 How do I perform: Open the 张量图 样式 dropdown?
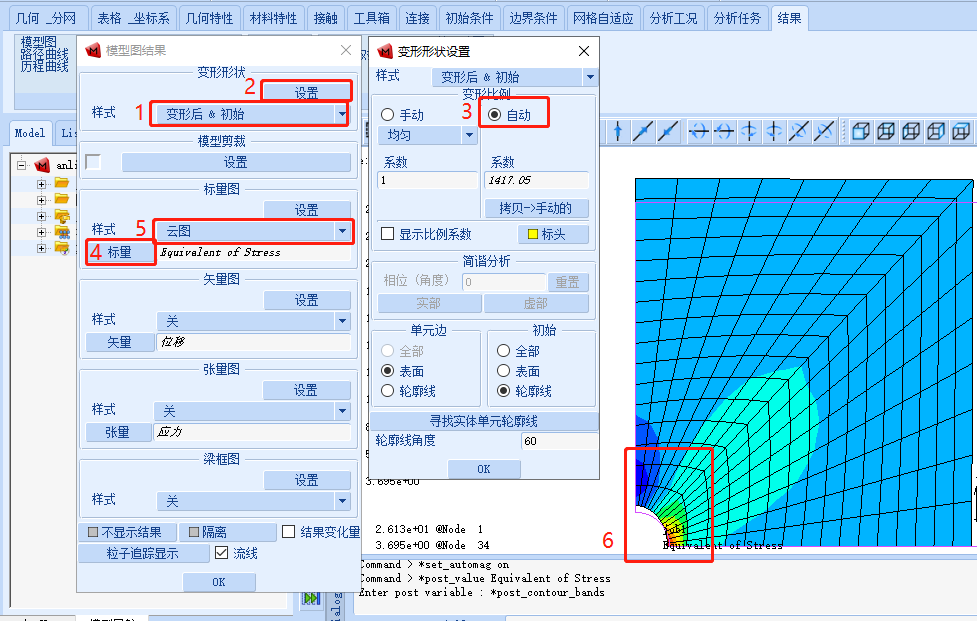tap(343, 411)
